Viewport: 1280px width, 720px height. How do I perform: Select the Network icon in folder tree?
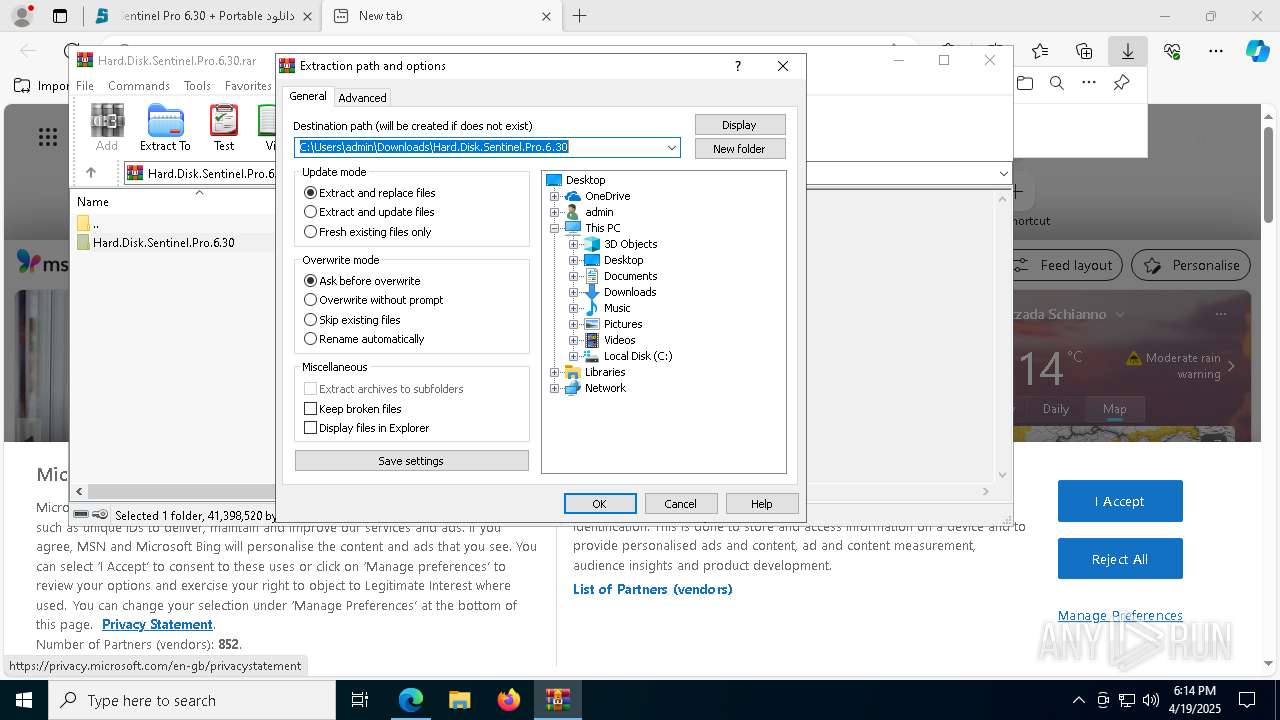point(573,388)
